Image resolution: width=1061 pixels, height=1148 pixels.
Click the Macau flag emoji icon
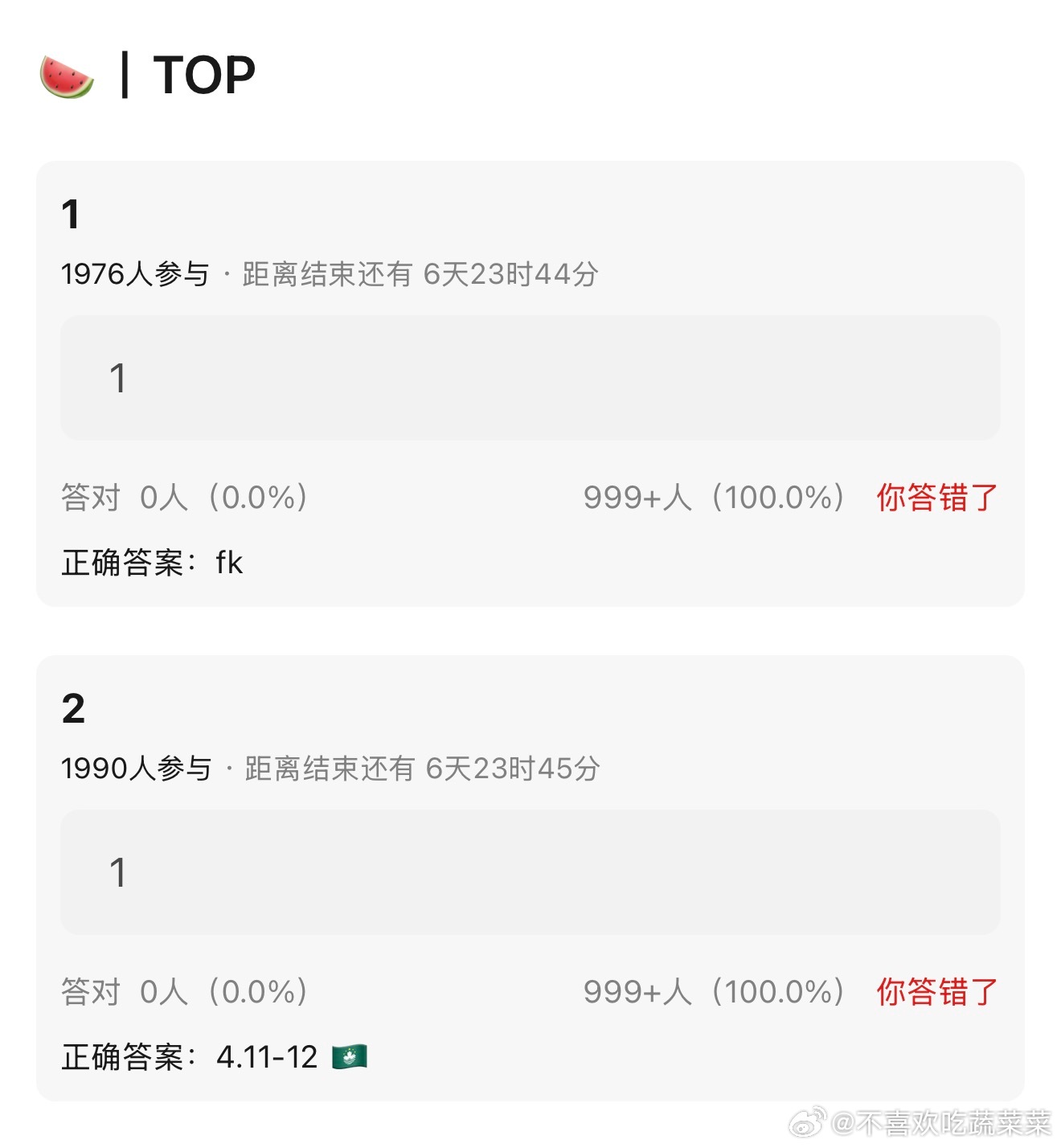click(350, 1056)
